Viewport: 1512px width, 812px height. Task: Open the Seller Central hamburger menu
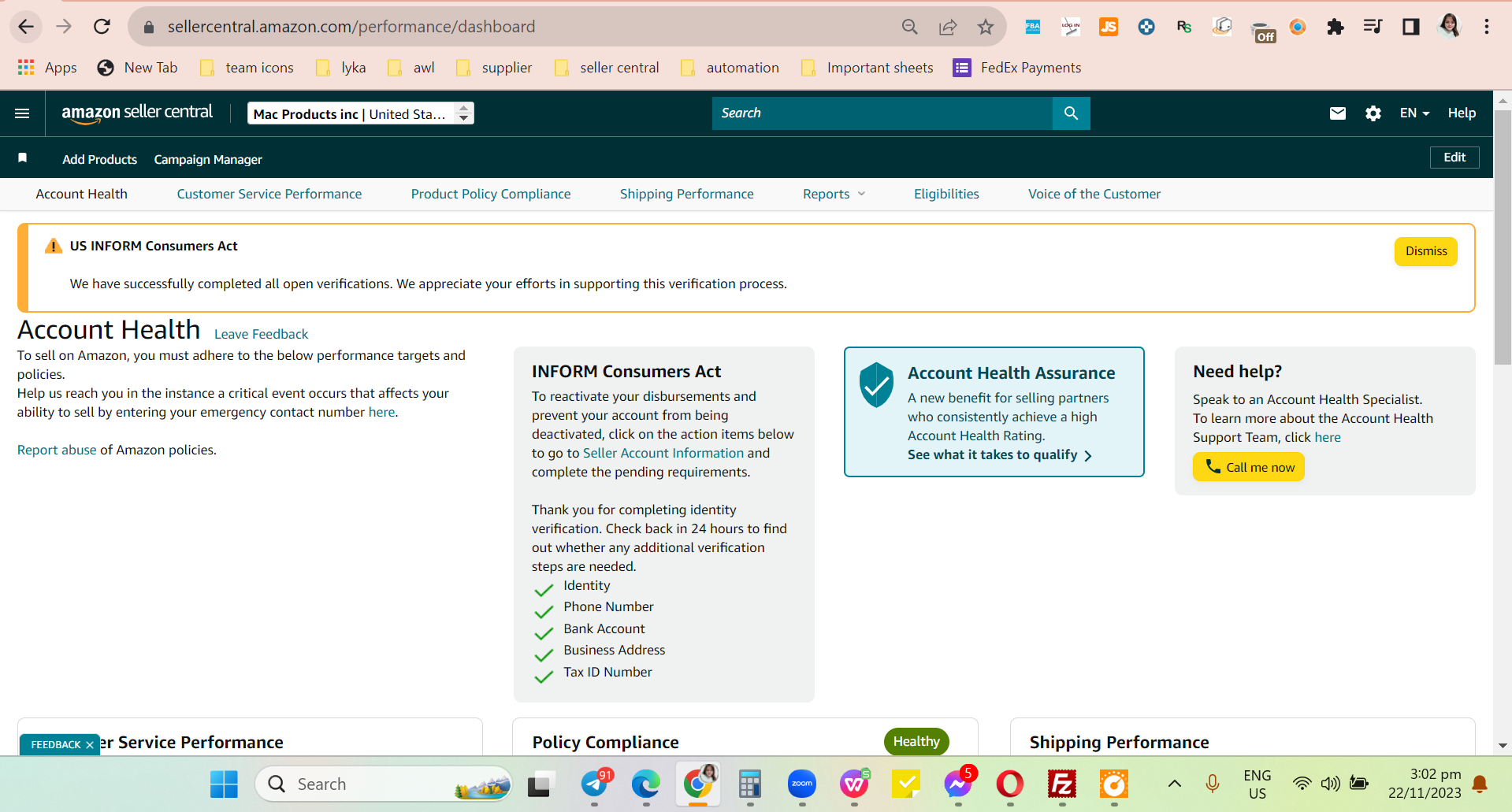(22, 113)
